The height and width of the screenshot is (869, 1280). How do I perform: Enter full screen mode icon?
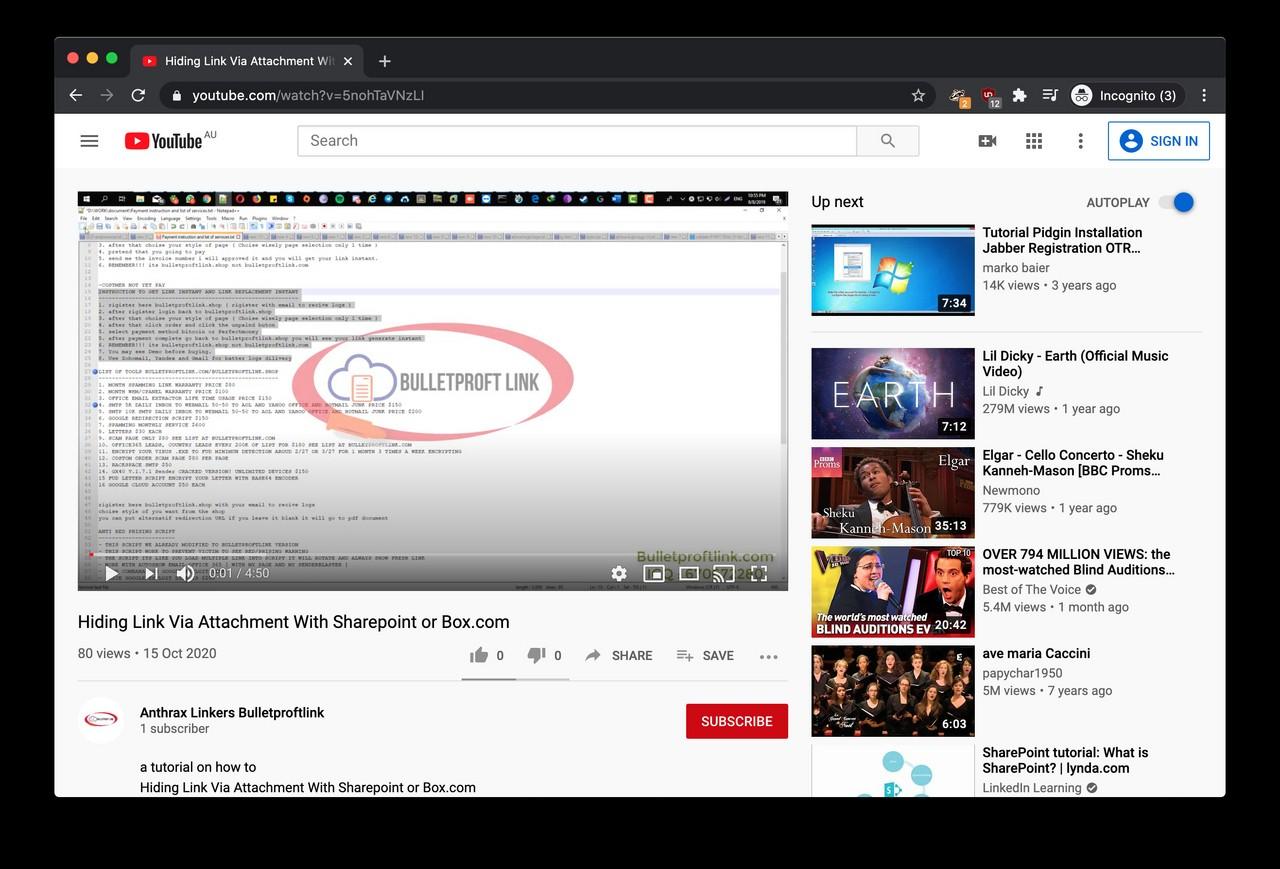(759, 573)
